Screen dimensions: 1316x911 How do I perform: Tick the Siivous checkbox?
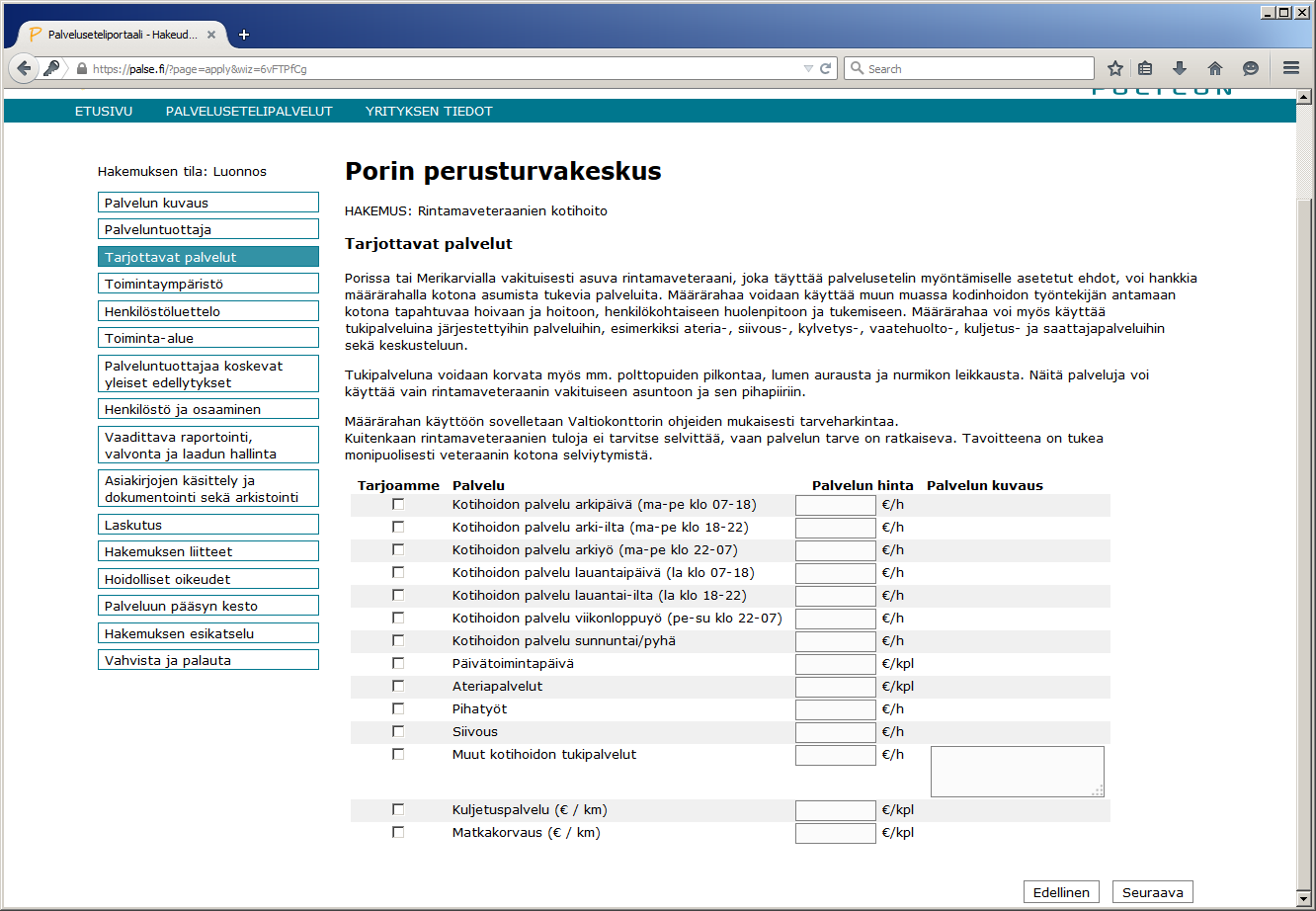pos(398,731)
